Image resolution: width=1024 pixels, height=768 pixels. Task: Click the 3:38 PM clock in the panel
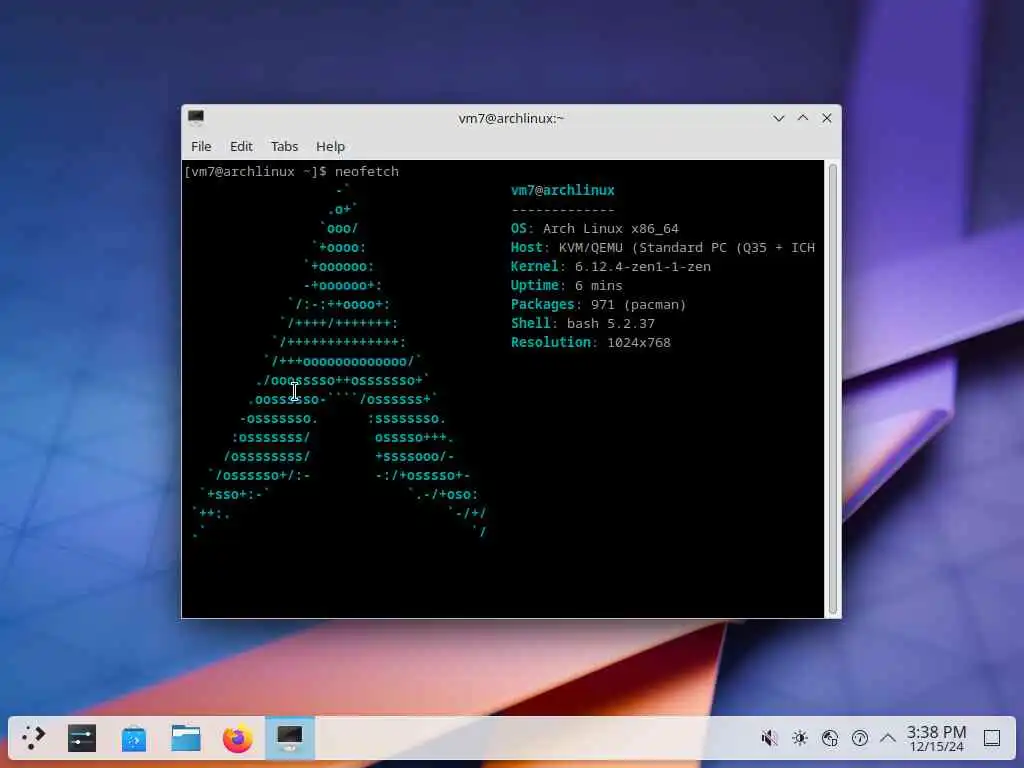(936, 738)
